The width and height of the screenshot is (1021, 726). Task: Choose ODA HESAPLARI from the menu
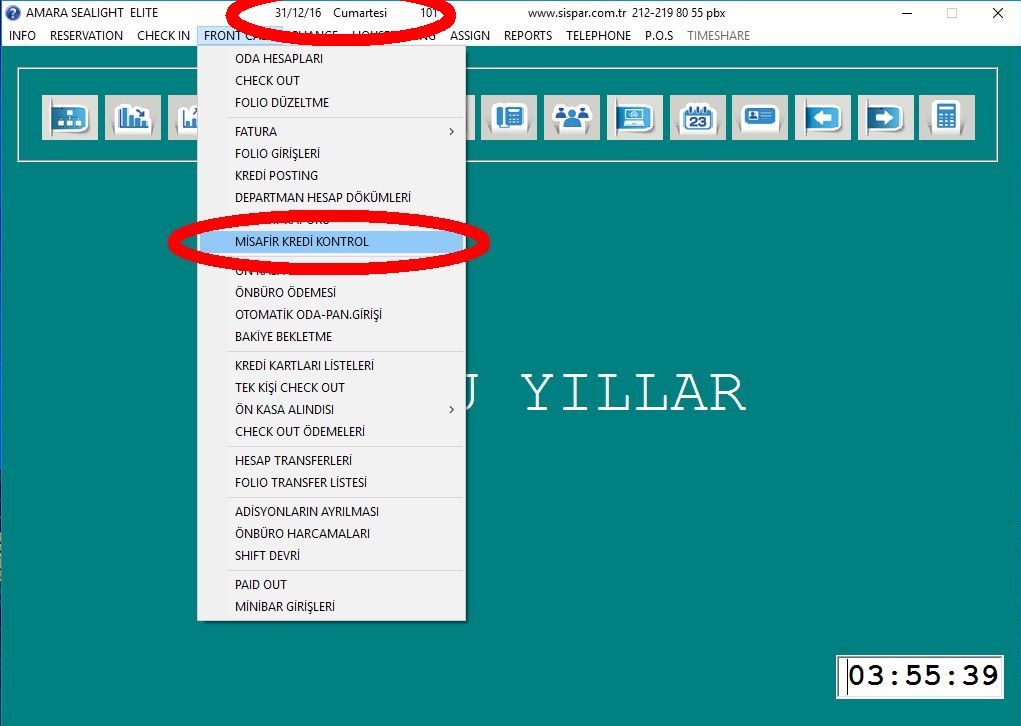[x=279, y=58]
